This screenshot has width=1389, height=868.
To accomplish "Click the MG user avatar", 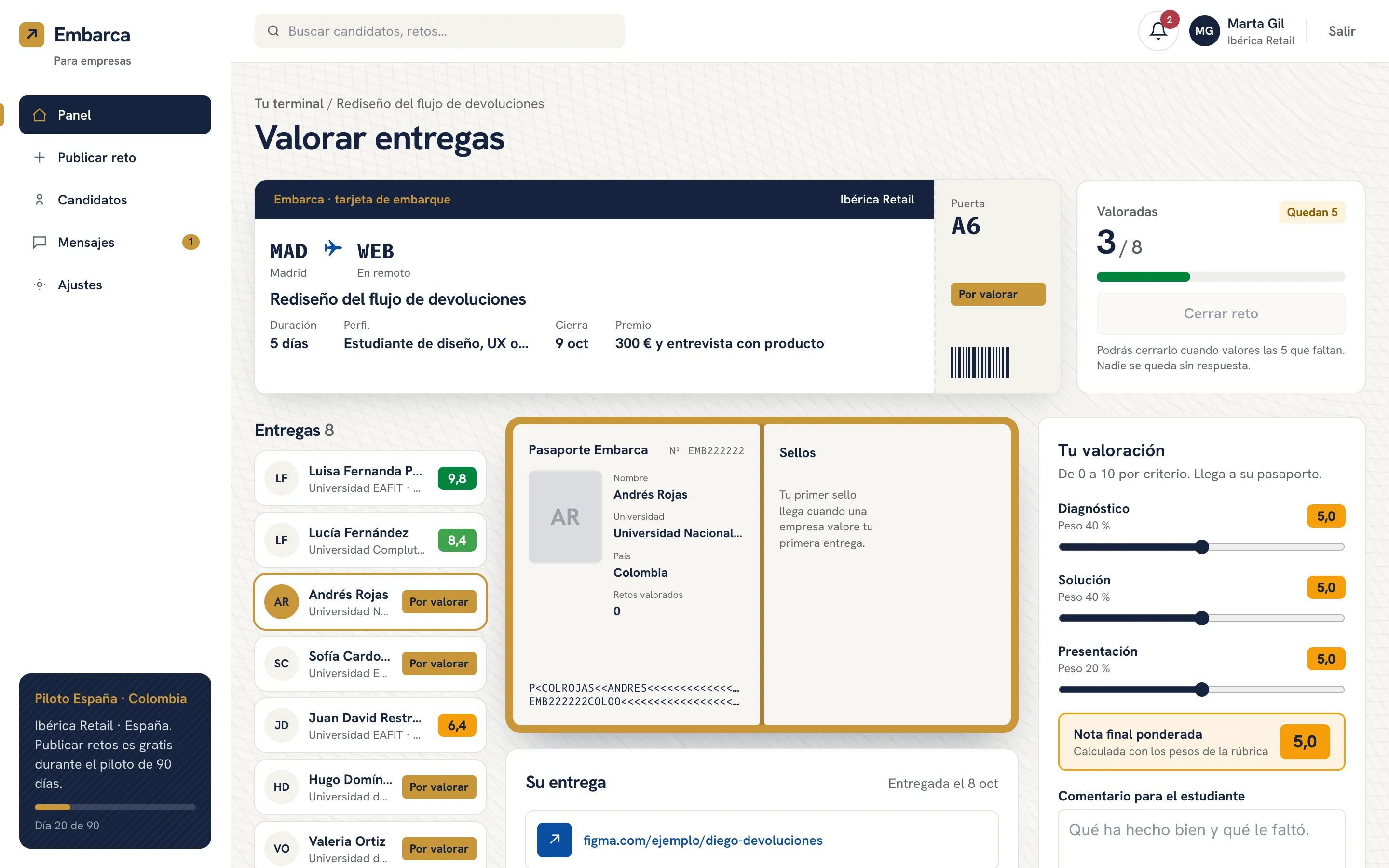I will point(1204,31).
